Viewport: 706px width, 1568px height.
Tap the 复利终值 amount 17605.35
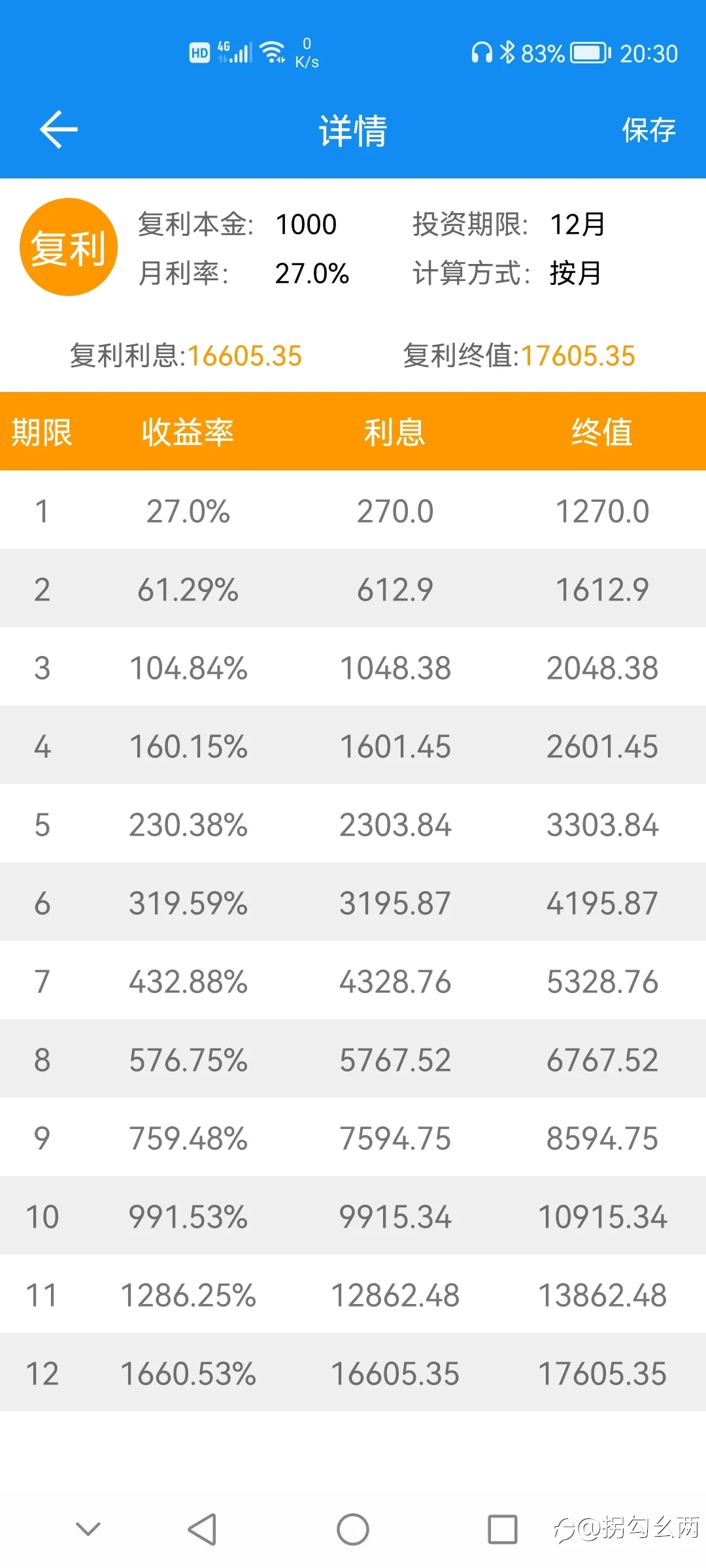pyautogui.click(x=578, y=356)
